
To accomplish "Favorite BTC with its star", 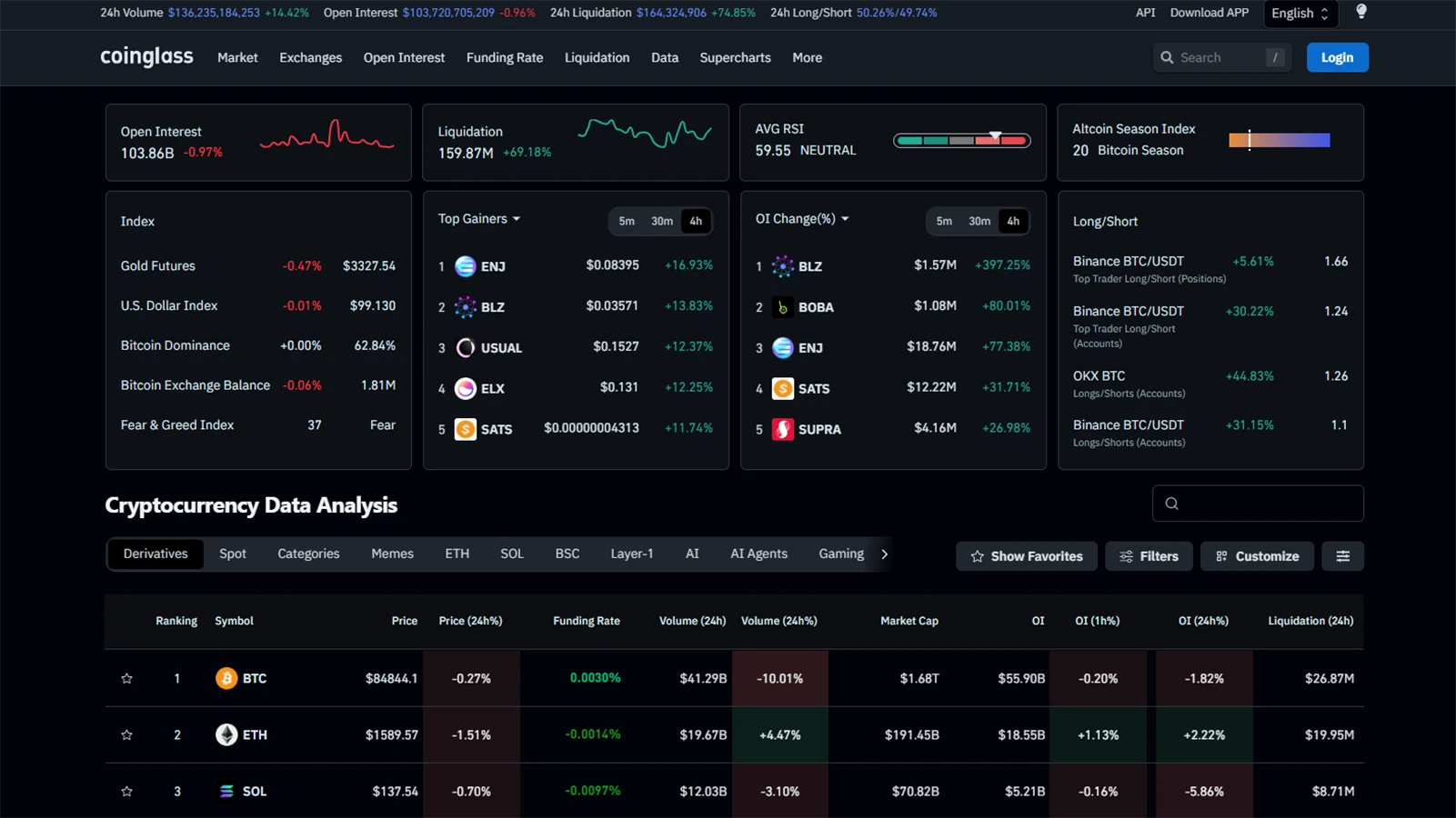I will click(x=126, y=678).
